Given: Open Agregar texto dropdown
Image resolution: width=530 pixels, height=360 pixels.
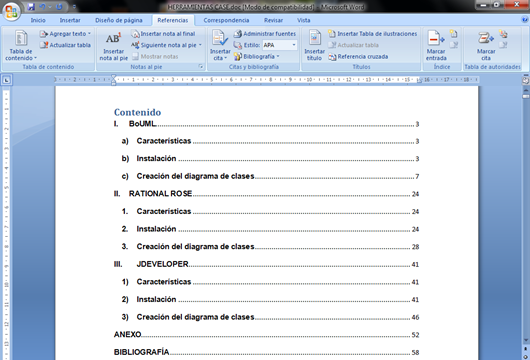Looking at the screenshot, I should tap(65, 34).
